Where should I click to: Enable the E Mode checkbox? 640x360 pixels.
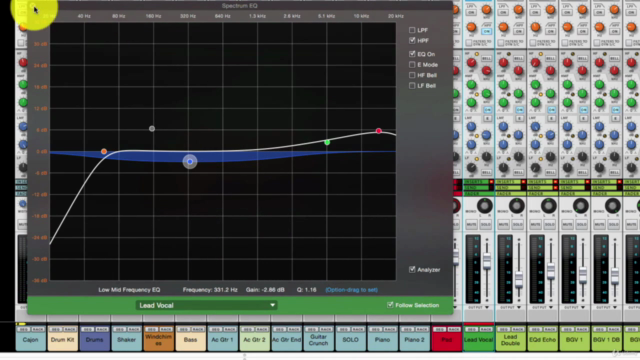(x=412, y=64)
